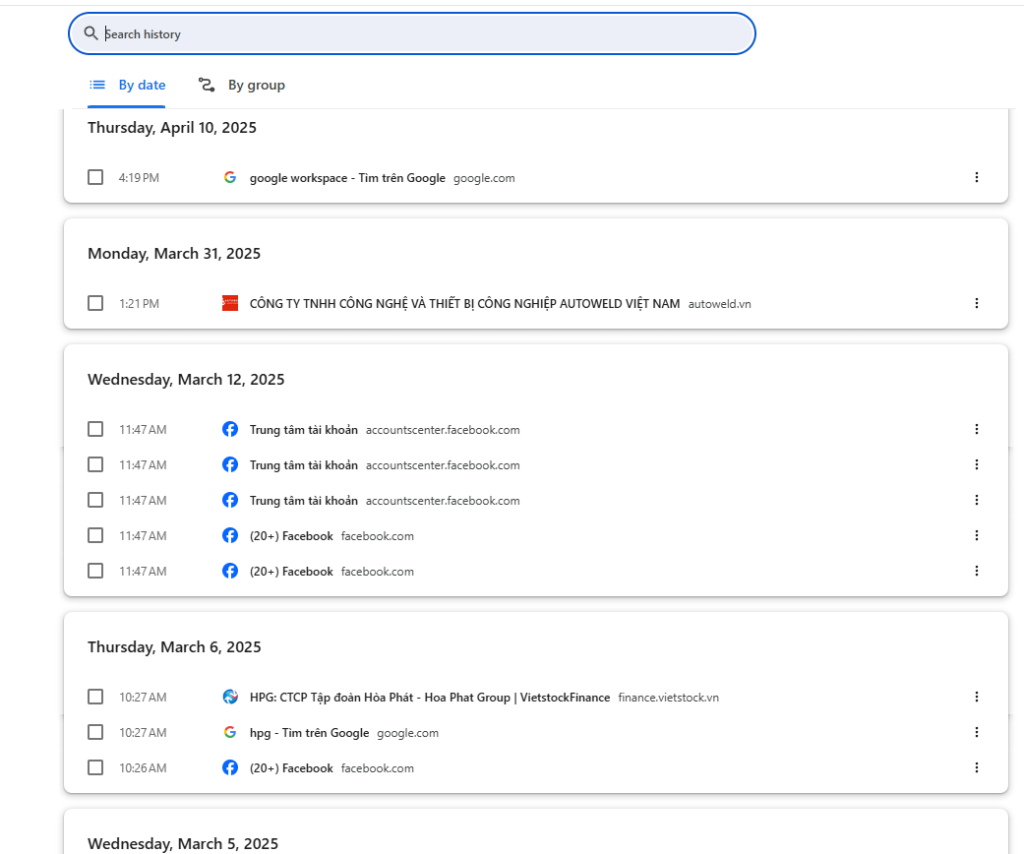Select checkbox for hpg Google search entry
This screenshot has width=1024, height=854.
point(95,733)
